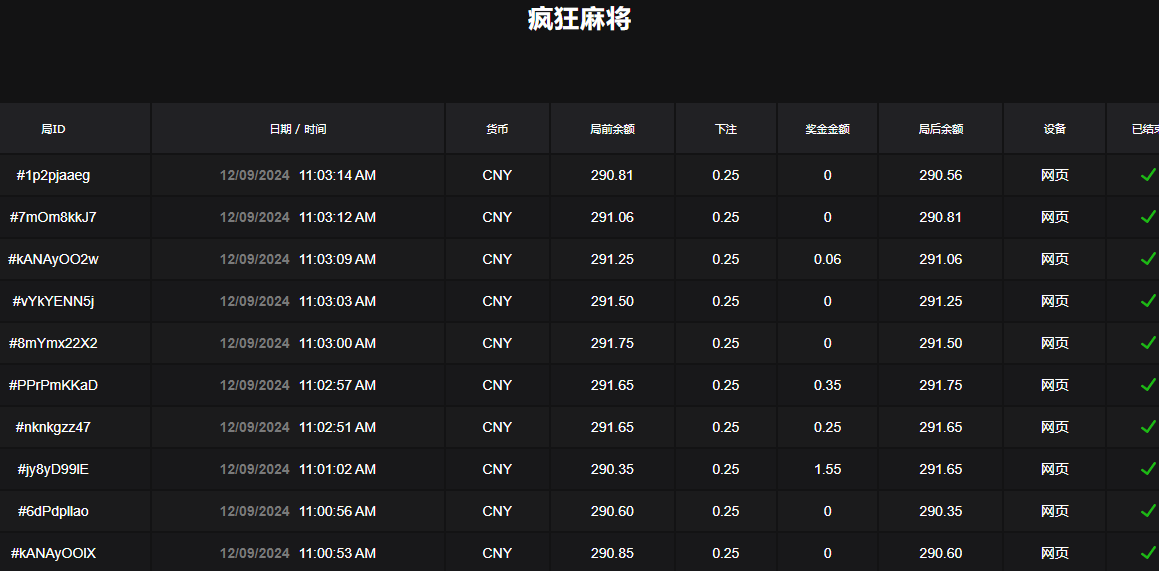The height and width of the screenshot is (571, 1159).
Task: Click the green checkmark for round #nknkgzz47
Action: click(1148, 427)
